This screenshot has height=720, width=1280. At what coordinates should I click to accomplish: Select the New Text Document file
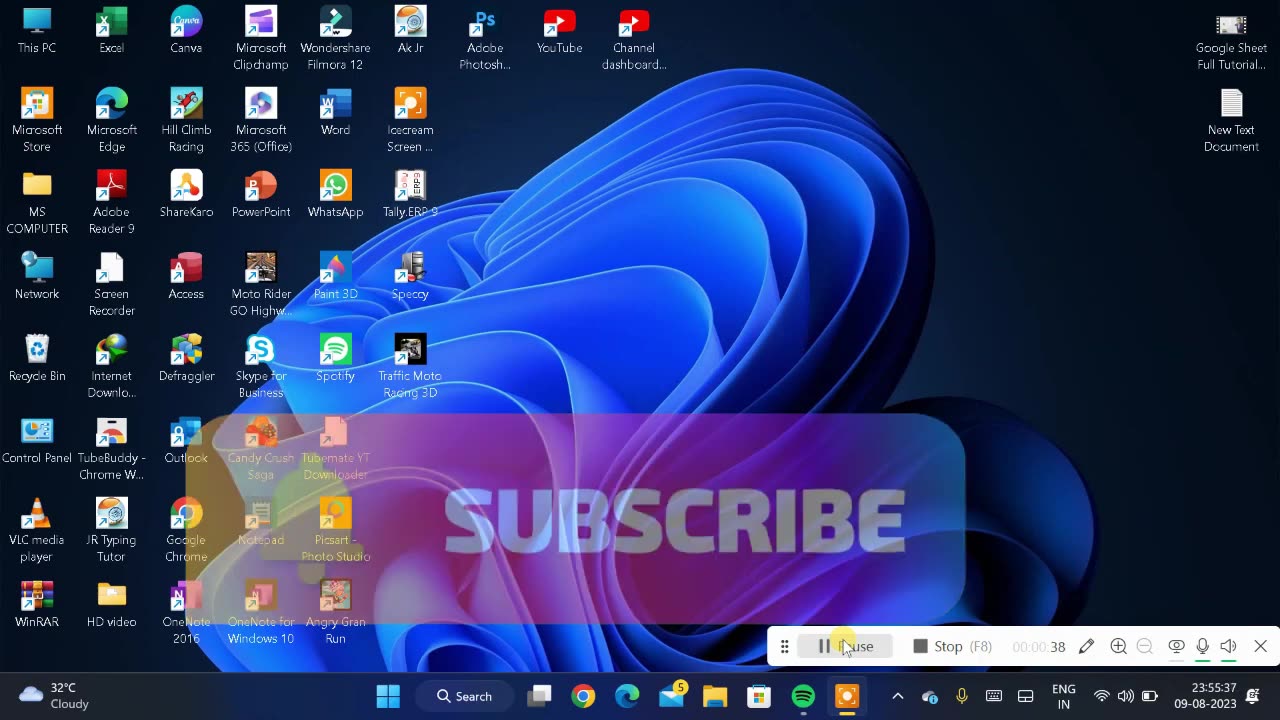point(1231,121)
